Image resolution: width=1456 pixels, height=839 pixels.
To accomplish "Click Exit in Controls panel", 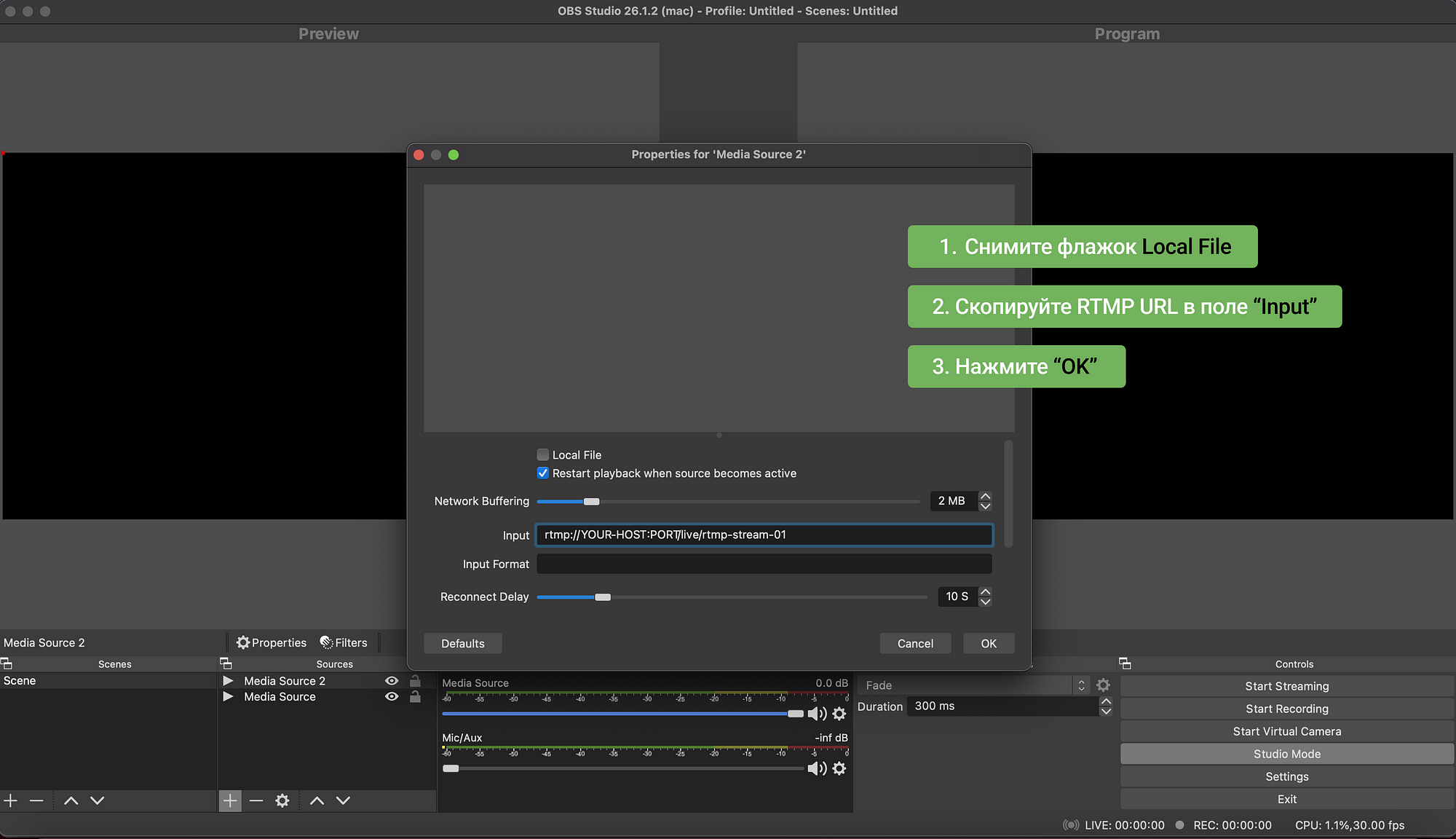I will [1286, 799].
